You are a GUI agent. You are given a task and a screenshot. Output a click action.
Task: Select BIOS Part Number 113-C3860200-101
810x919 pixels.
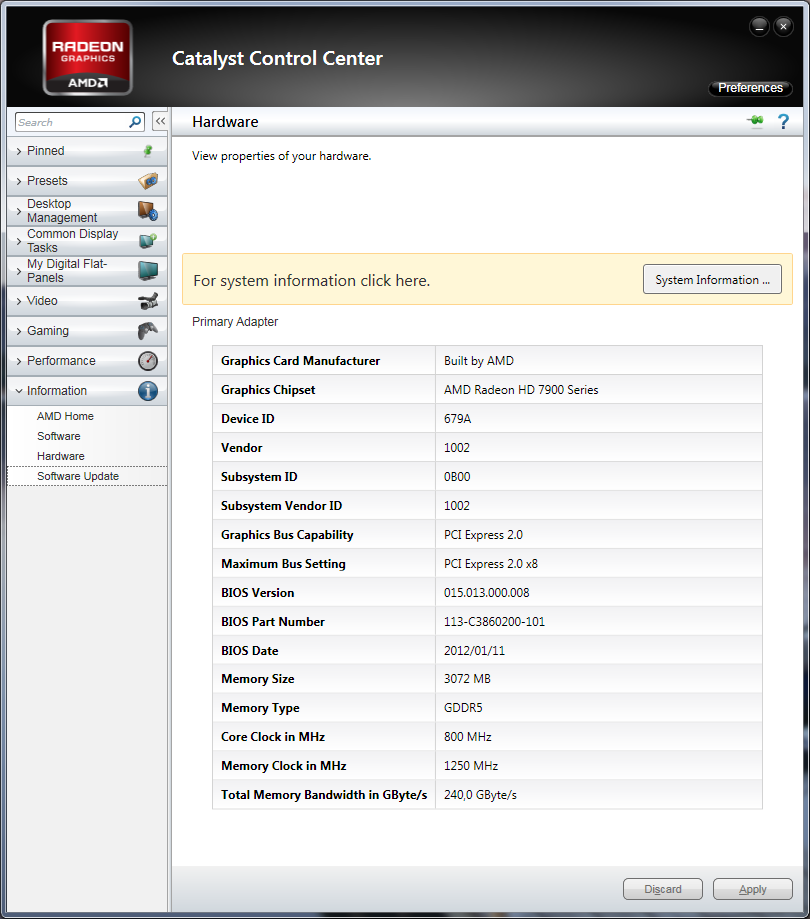(494, 621)
